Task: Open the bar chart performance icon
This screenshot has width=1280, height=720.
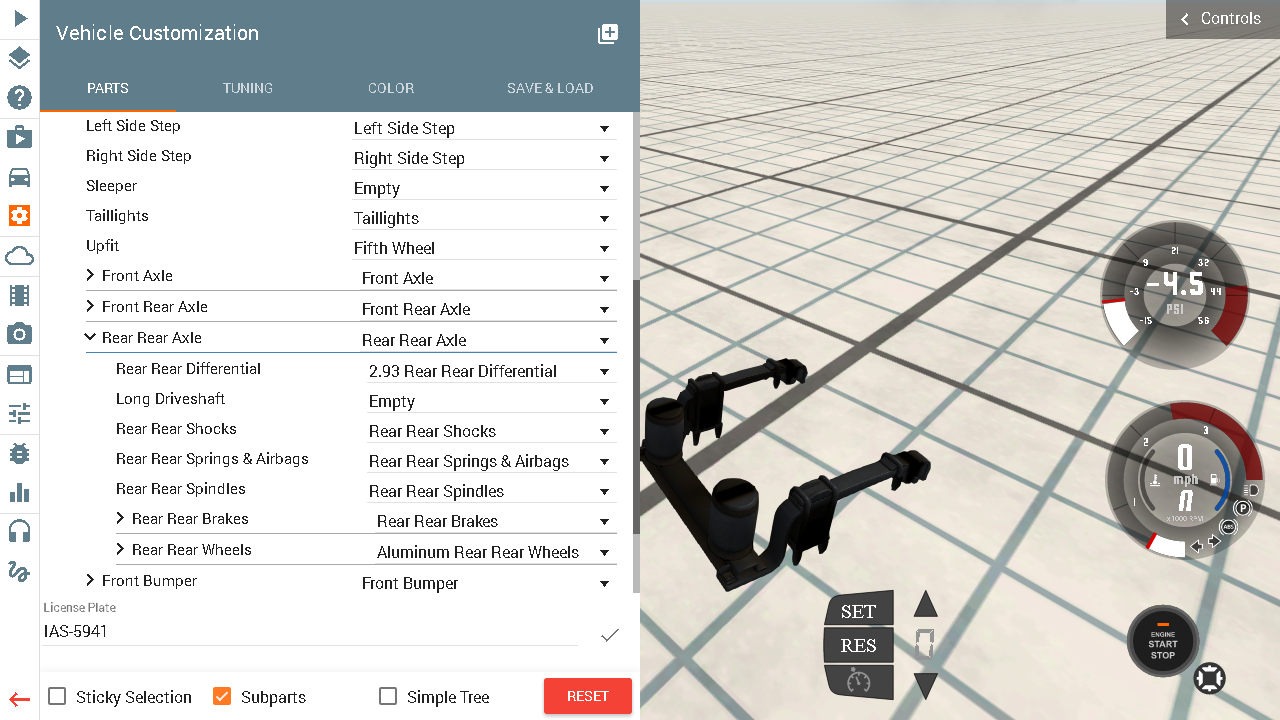Action: pyautogui.click(x=19, y=492)
